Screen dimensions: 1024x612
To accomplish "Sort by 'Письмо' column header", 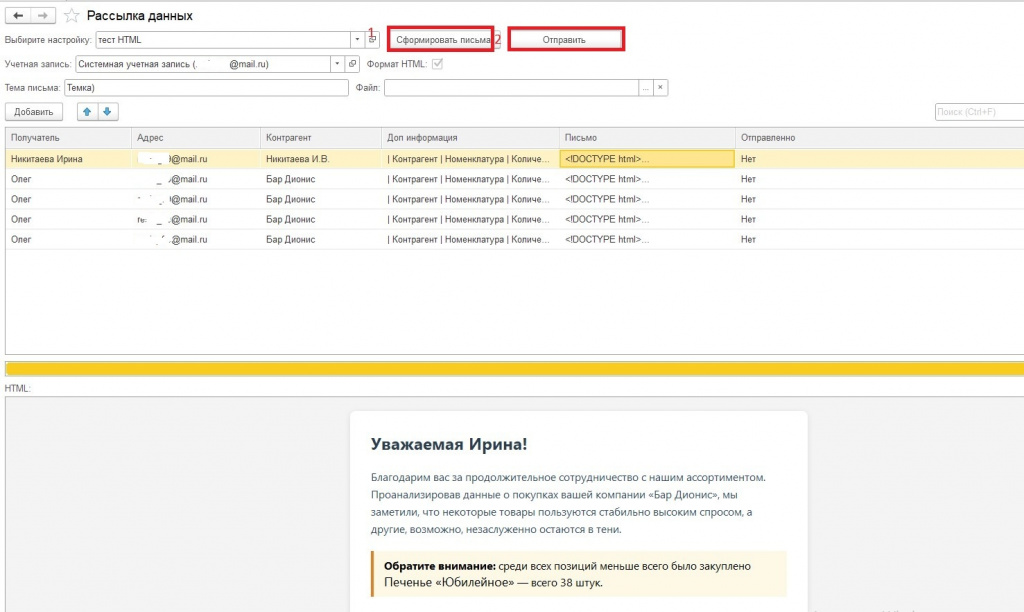I will click(647, 138).
